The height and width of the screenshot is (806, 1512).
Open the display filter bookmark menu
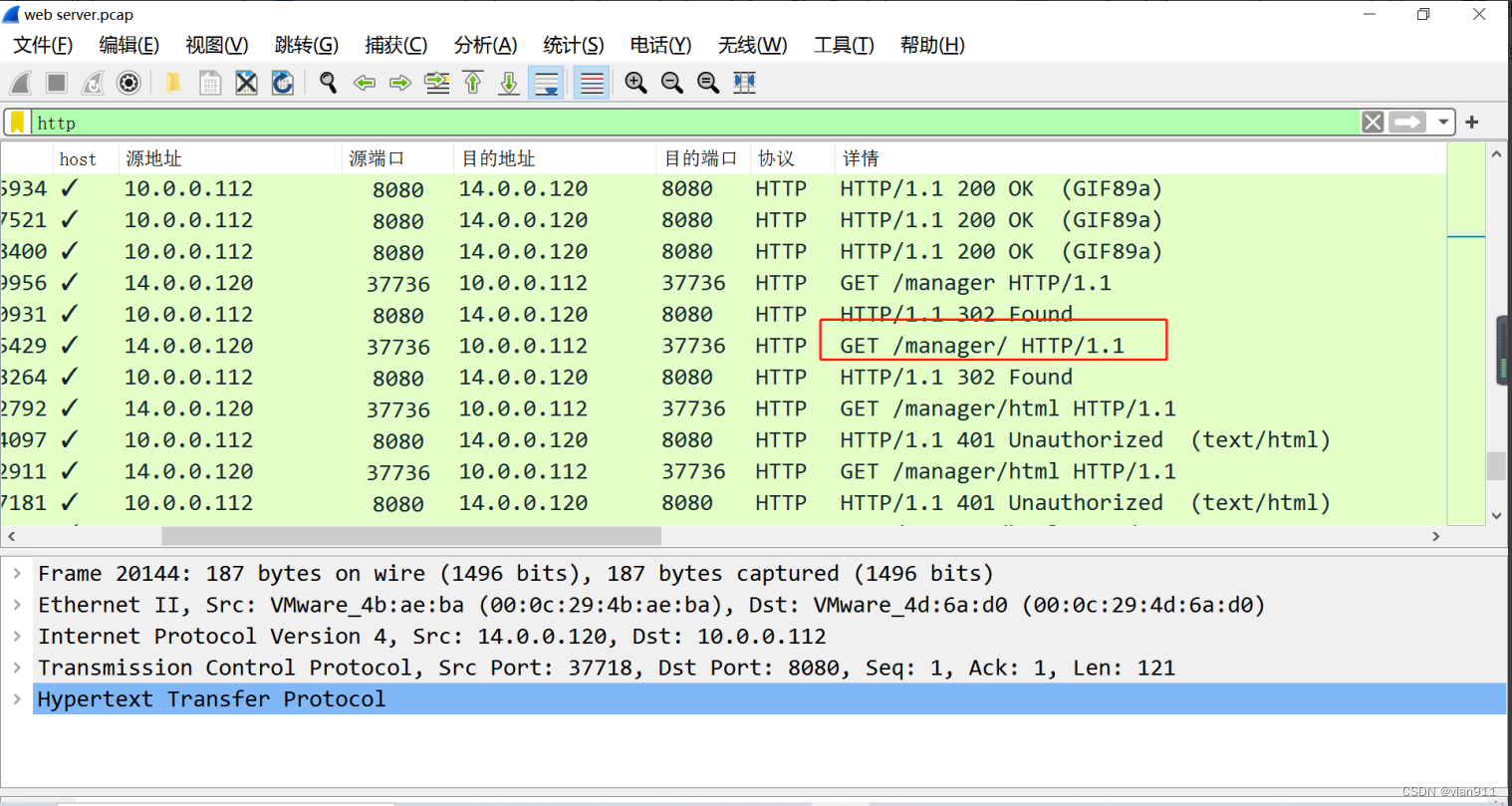[17, 123]
